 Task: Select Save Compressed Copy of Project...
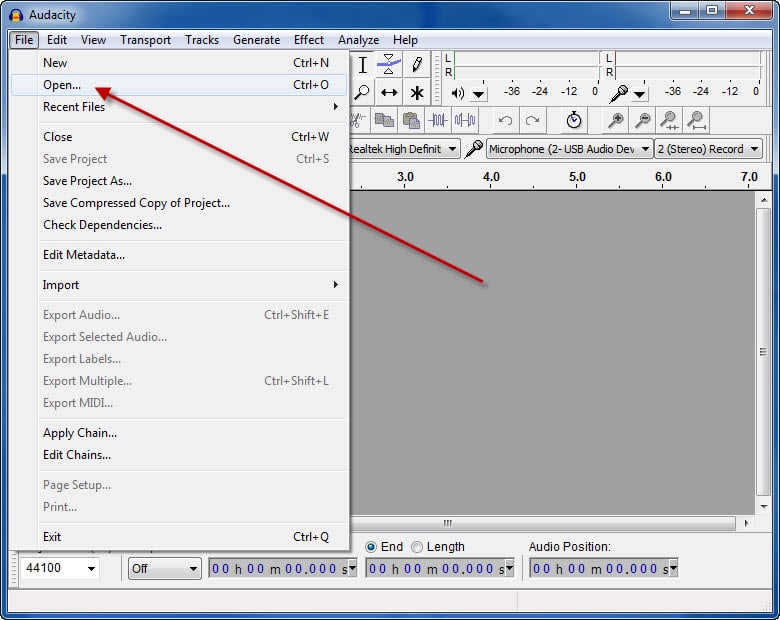(x=179, y=203)
